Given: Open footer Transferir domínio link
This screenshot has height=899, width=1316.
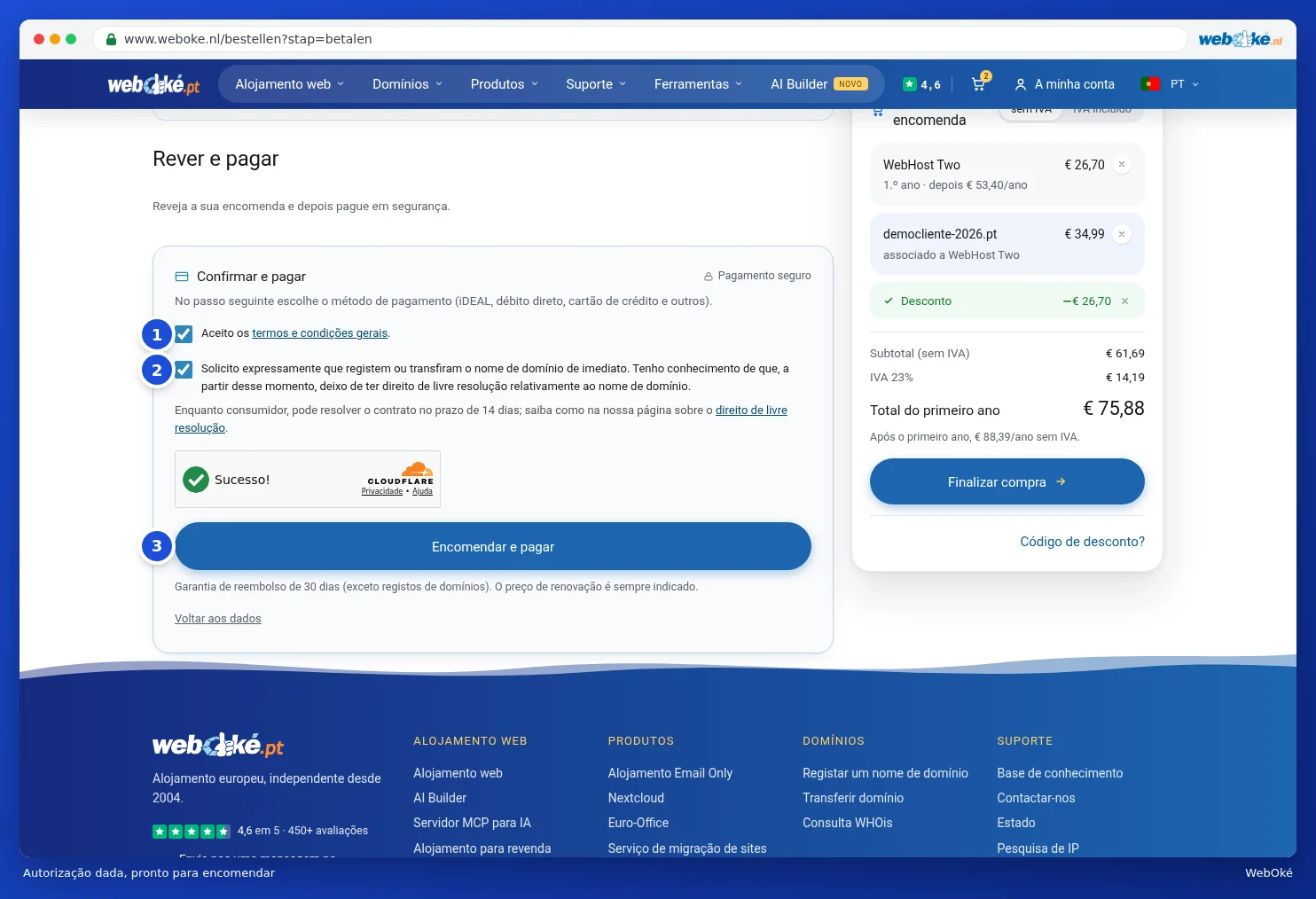Looking at the screenshot, I should pyautogui.click(x=853, y=798).
